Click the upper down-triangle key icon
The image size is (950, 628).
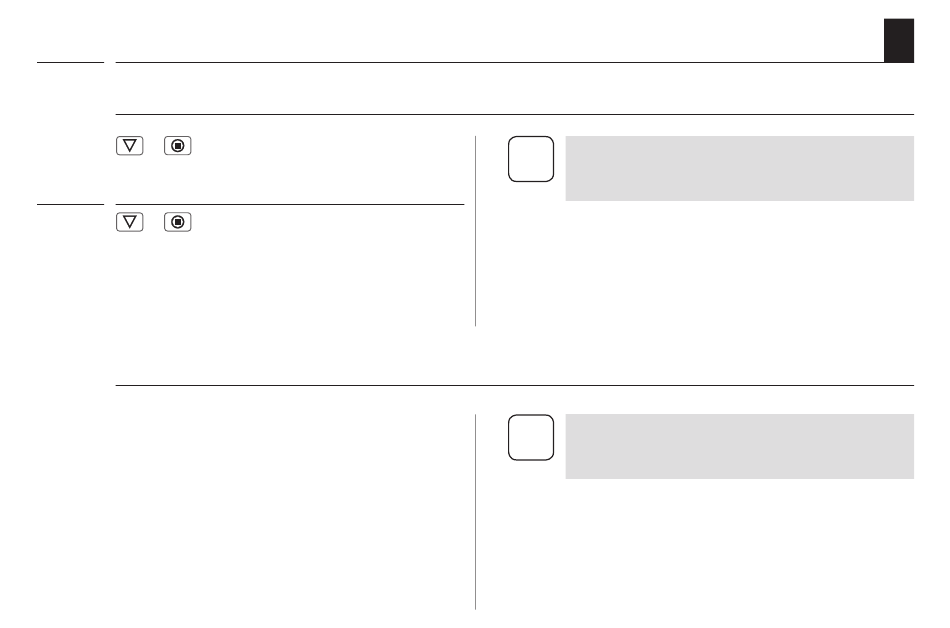[130, 146]
